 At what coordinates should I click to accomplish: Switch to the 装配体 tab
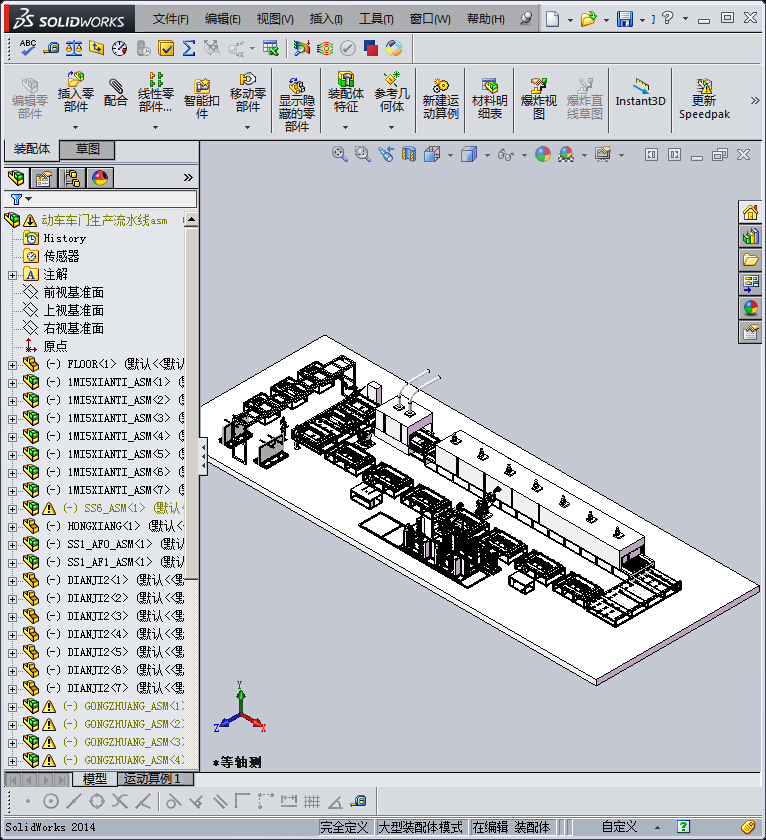point(32,149)
